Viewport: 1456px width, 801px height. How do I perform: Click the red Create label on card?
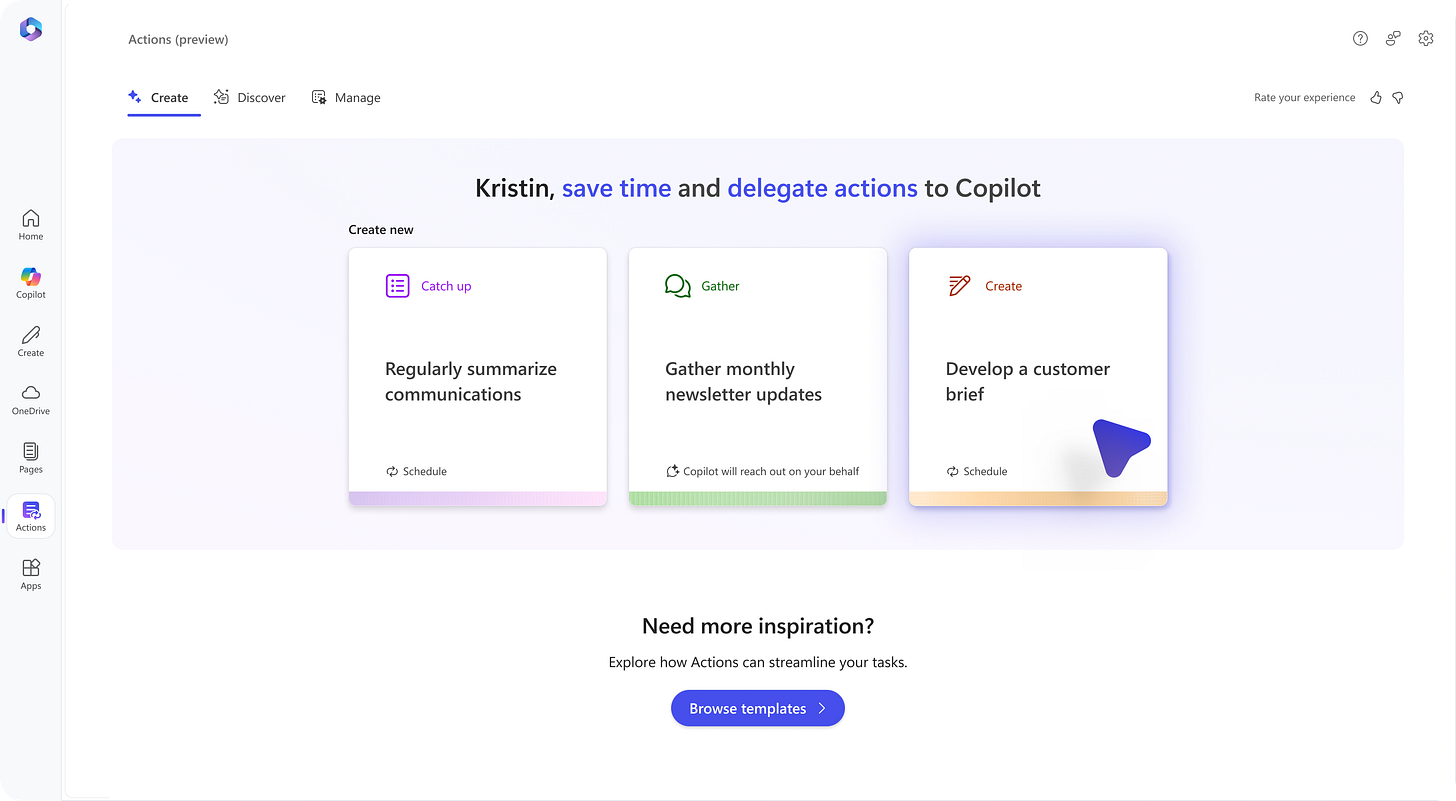pyautogui.click(x=1003, y=286)
